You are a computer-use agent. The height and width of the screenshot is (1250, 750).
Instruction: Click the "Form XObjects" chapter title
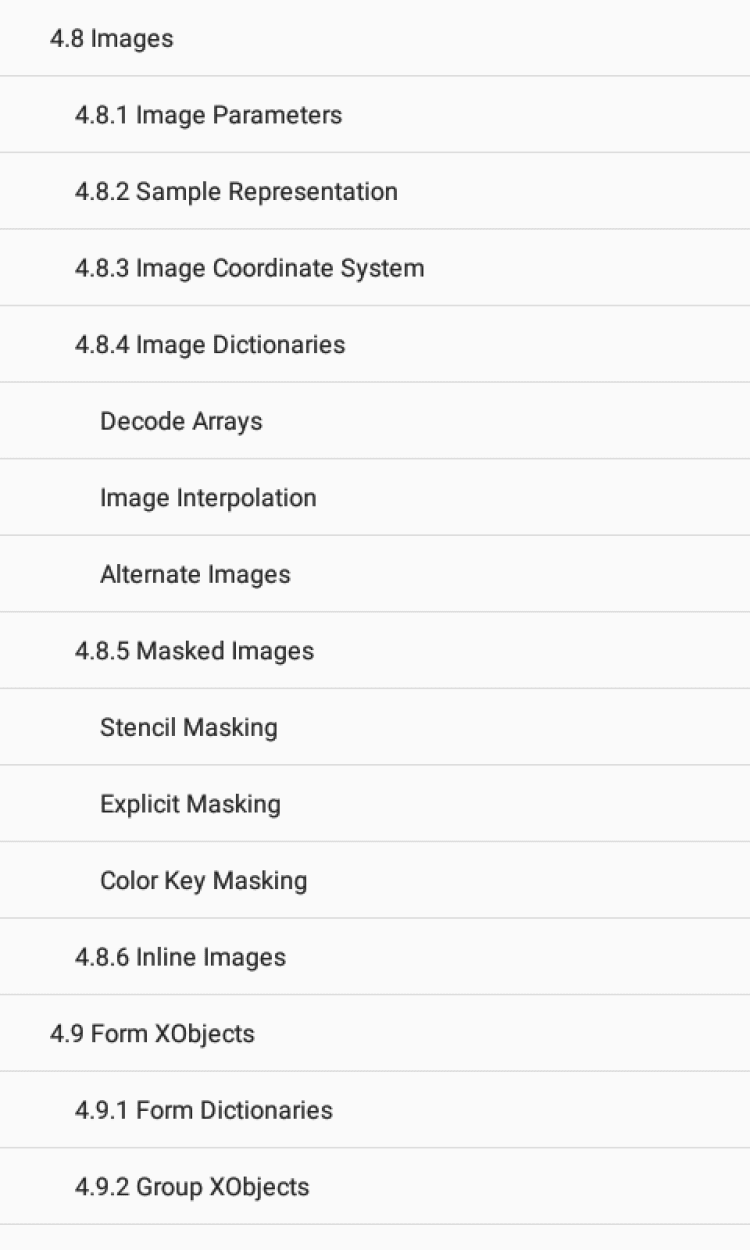point(172,1033)
